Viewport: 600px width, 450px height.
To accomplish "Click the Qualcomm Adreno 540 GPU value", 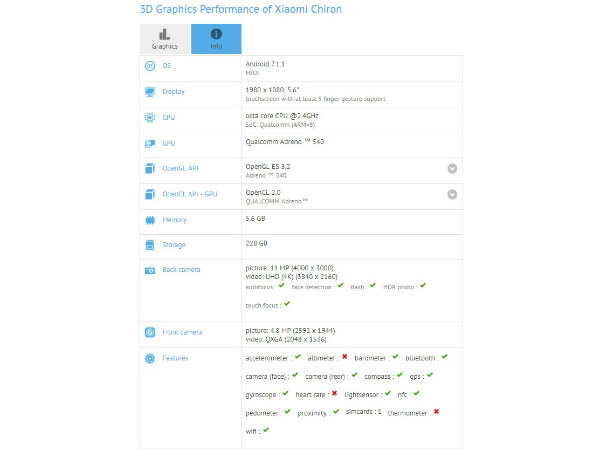I will pos(285,142).
